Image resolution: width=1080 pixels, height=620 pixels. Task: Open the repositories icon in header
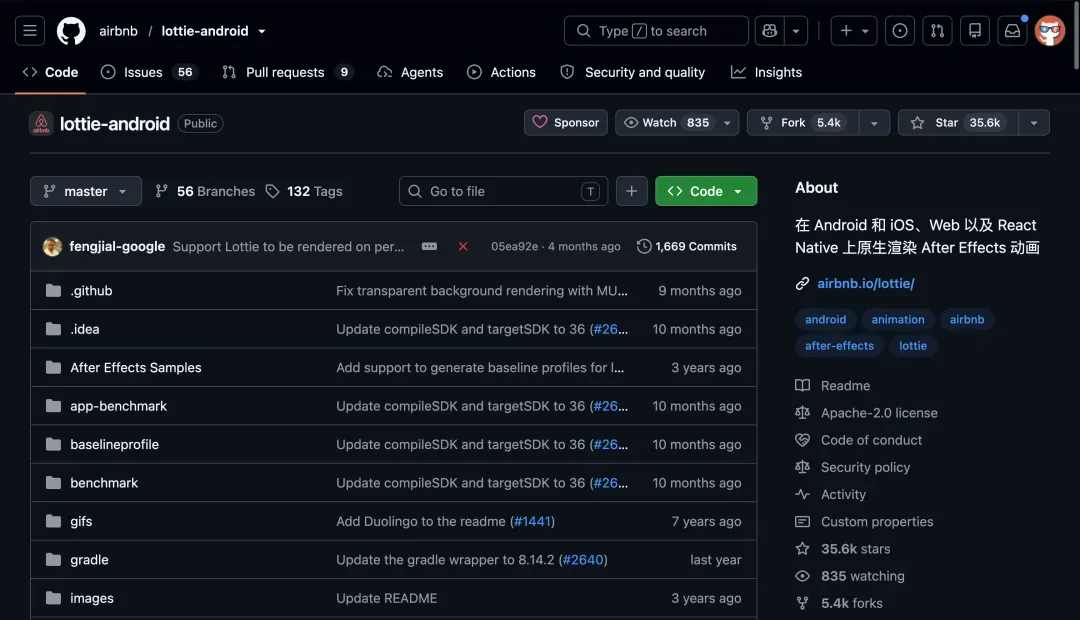(x=975, y=31)
